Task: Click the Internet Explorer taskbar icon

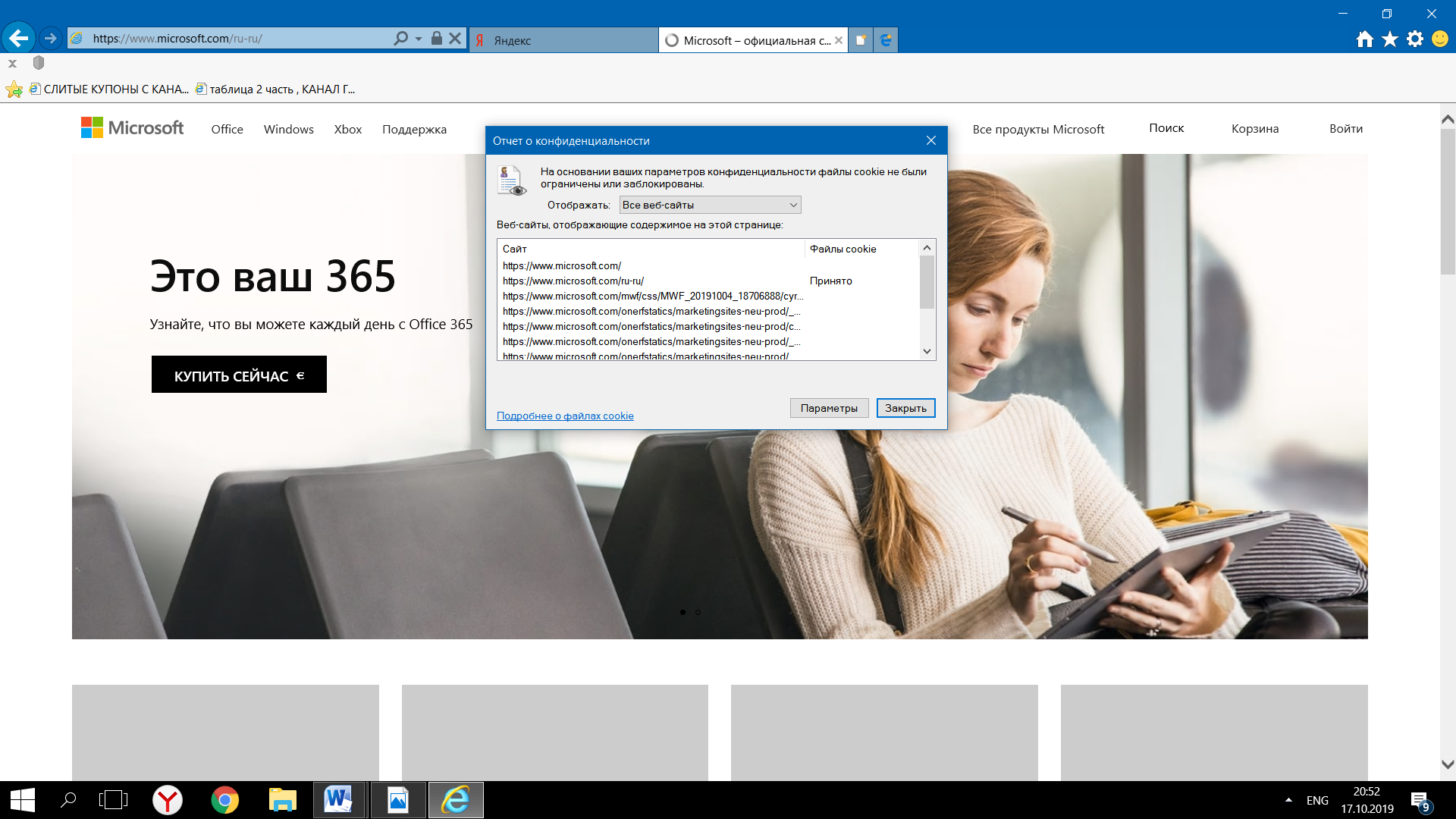Action: (x=456, y=800)
